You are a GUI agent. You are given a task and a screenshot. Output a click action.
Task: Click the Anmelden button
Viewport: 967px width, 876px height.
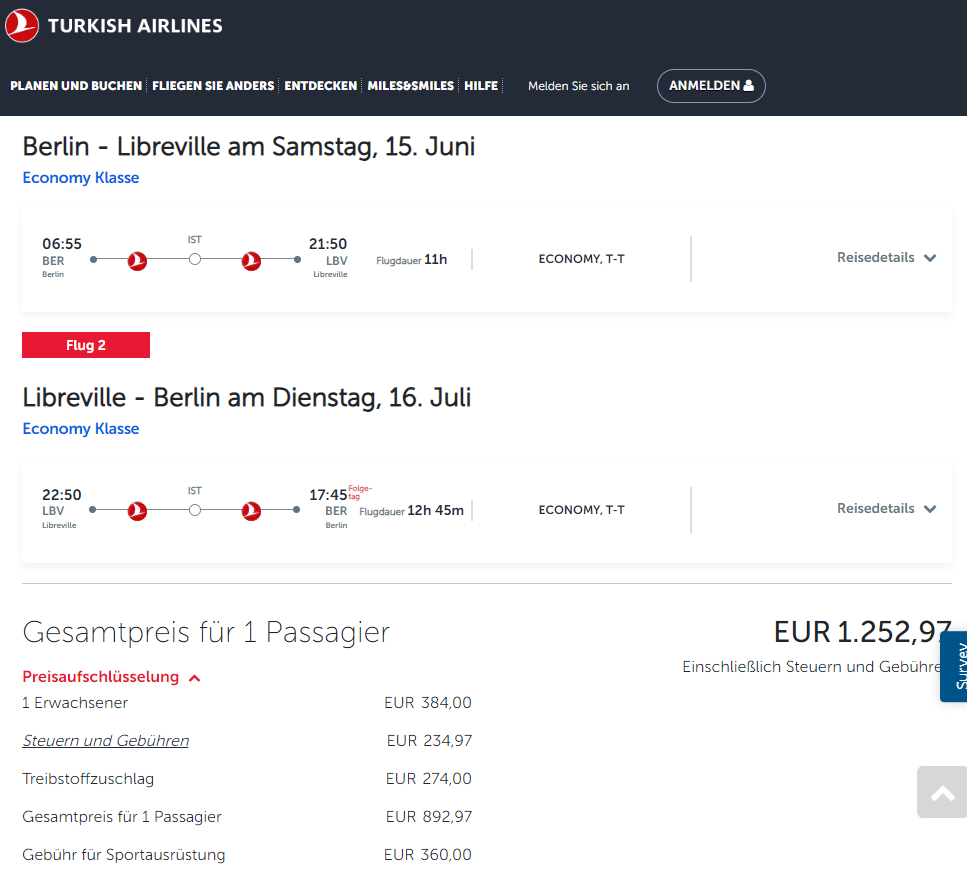710,86
